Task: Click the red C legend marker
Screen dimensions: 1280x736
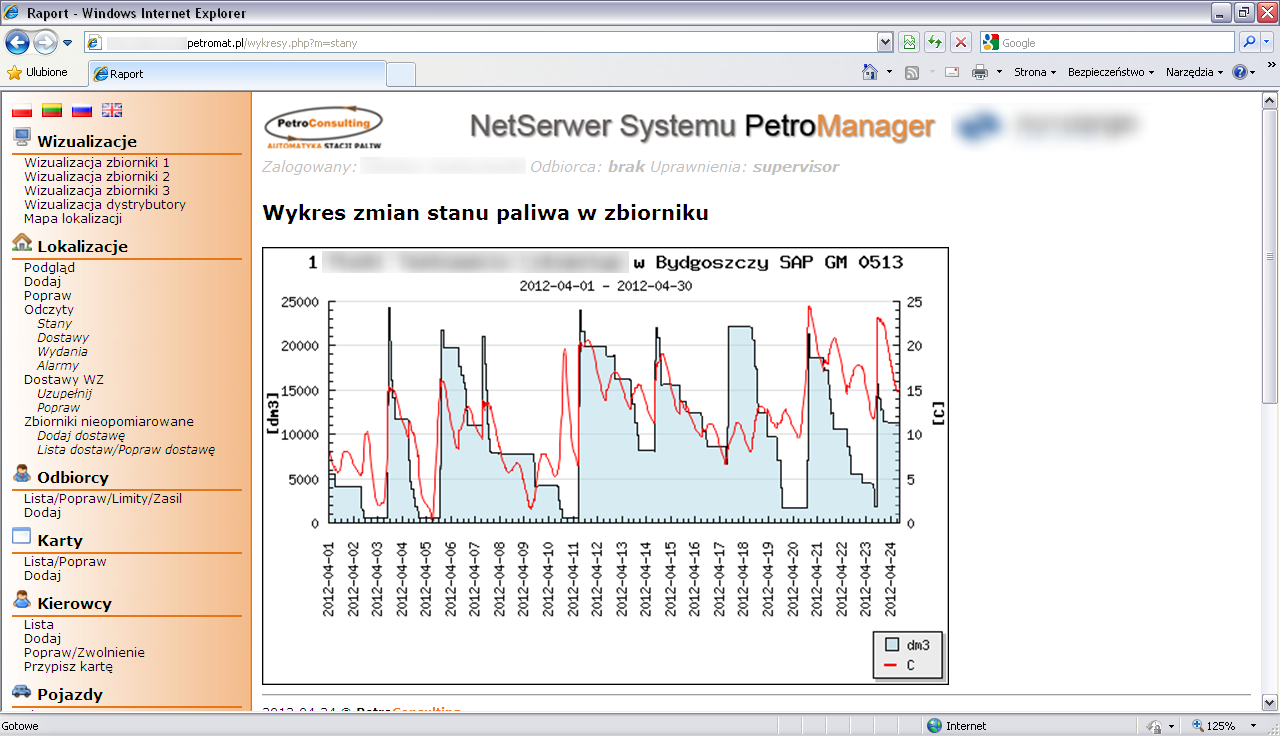Action: click(892, 666)
